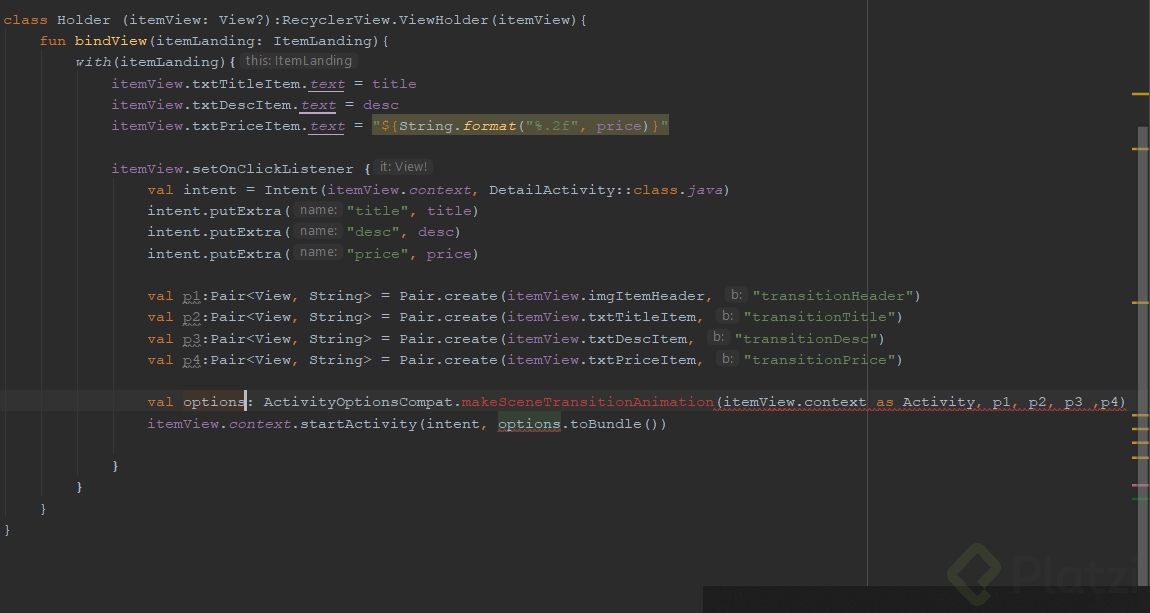Click the 'this: ItemLanding' inlay hint
Screen dimensions: 1150x613
tap(299, 61)
